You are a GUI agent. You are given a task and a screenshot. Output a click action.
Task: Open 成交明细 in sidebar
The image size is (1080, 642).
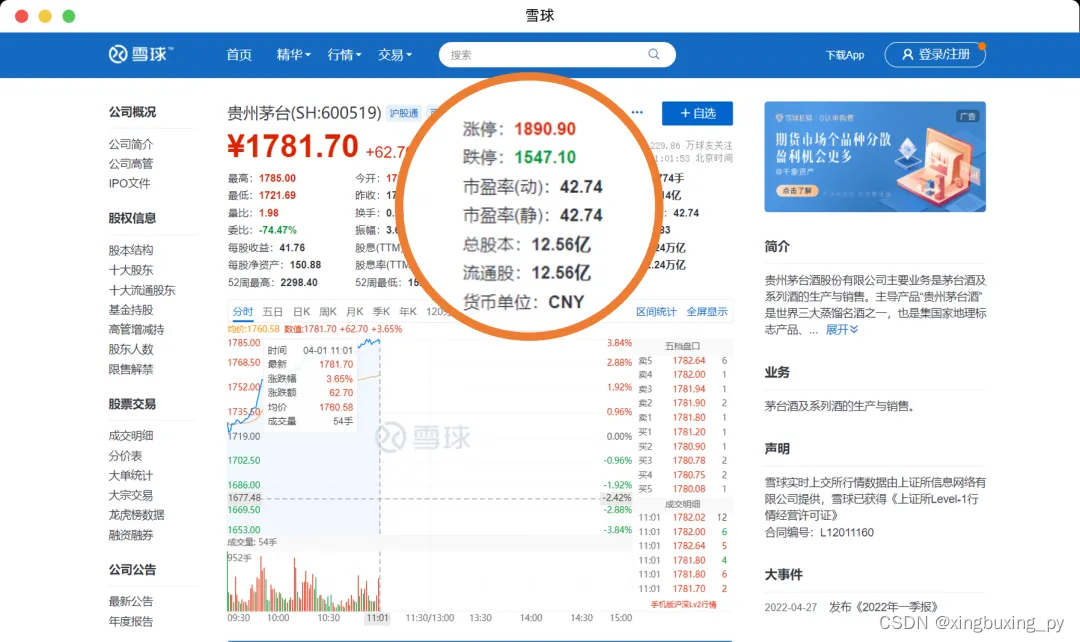point(131,435)
